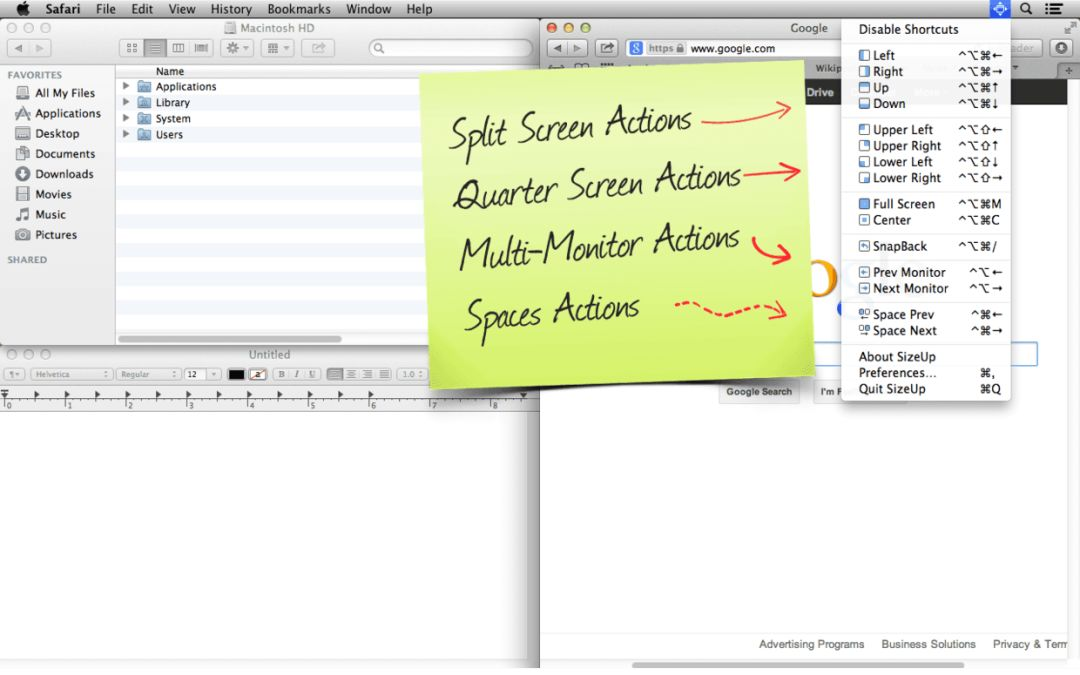Open Music in Finder sidebar

pyautogui.click(x=41, y=214)
